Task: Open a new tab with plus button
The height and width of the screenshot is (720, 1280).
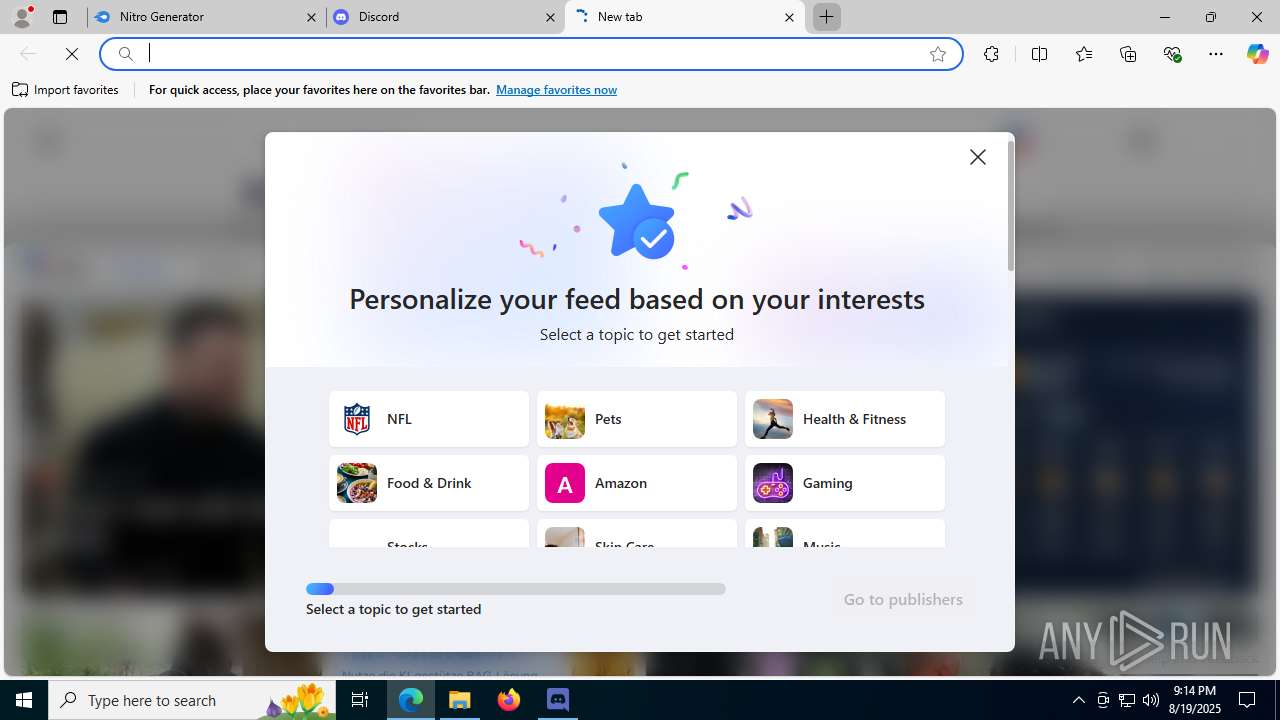Action: click(827, 17)
